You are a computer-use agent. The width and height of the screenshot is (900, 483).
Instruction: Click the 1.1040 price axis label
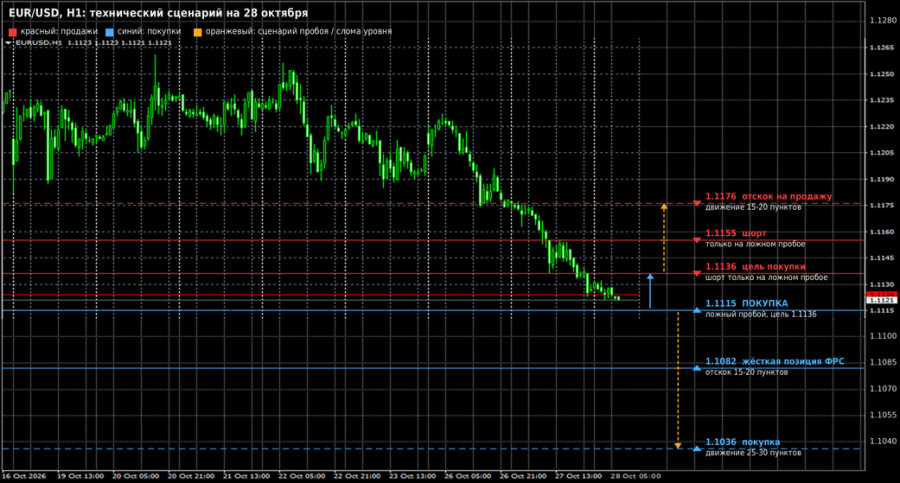click(883, 441)
